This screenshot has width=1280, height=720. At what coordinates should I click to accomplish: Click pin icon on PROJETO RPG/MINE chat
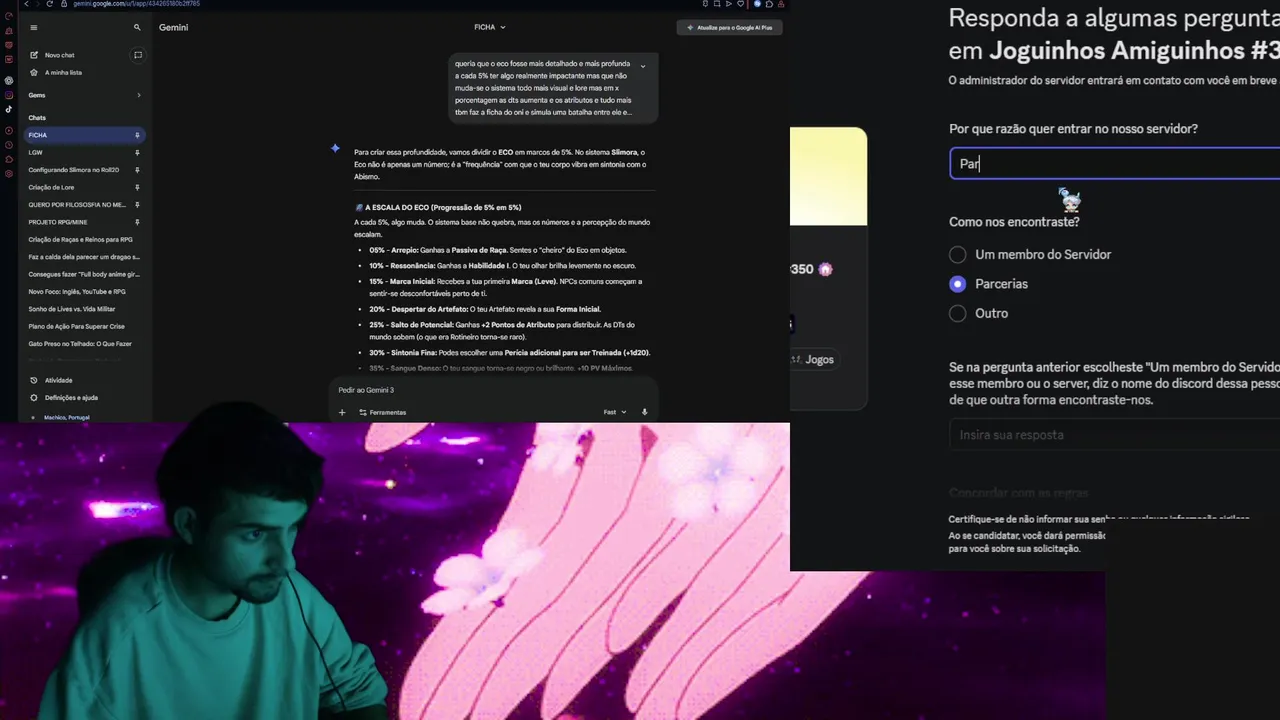click(137, 222)
